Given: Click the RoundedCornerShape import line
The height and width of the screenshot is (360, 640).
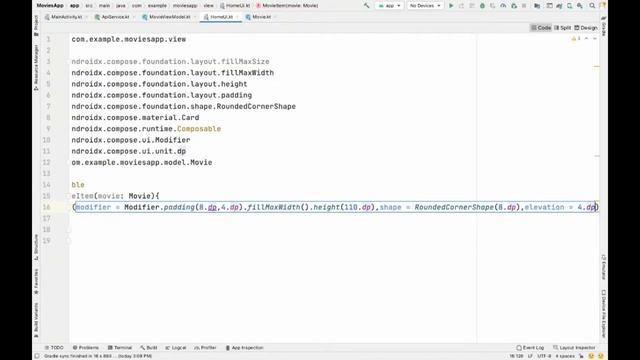Looking at the screenshot, I should (x=184, y=107).
